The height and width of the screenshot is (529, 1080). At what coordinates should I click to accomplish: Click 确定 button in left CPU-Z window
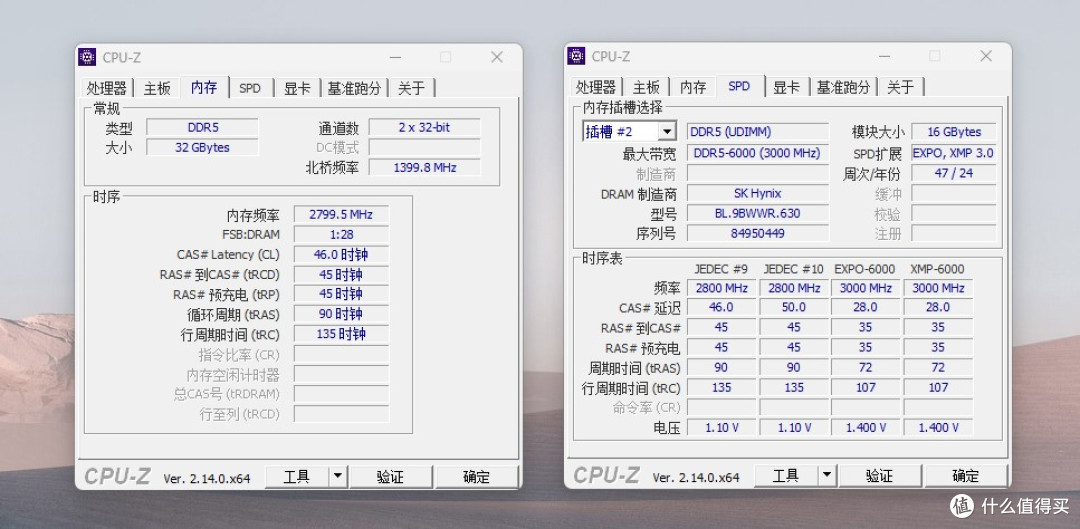(x=477, y=477)
